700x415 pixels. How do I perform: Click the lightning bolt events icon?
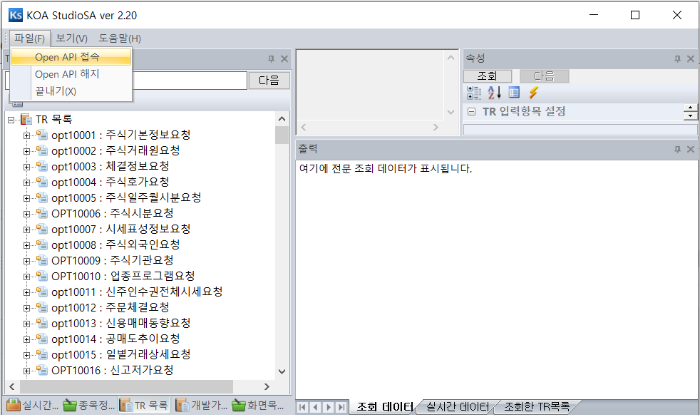[x=533, y=92]
